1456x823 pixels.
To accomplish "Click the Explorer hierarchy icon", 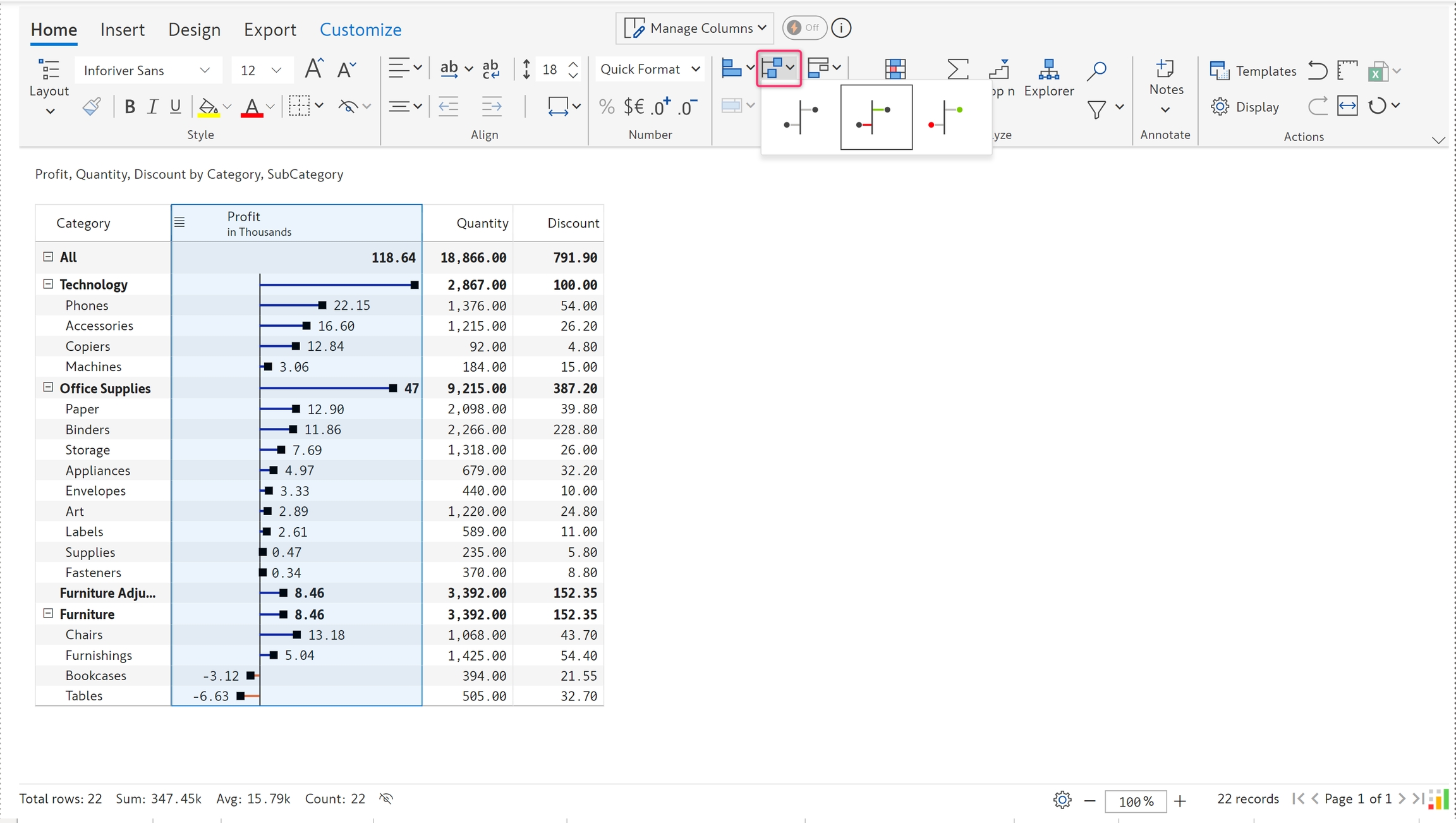I will tap(1048, 70).
